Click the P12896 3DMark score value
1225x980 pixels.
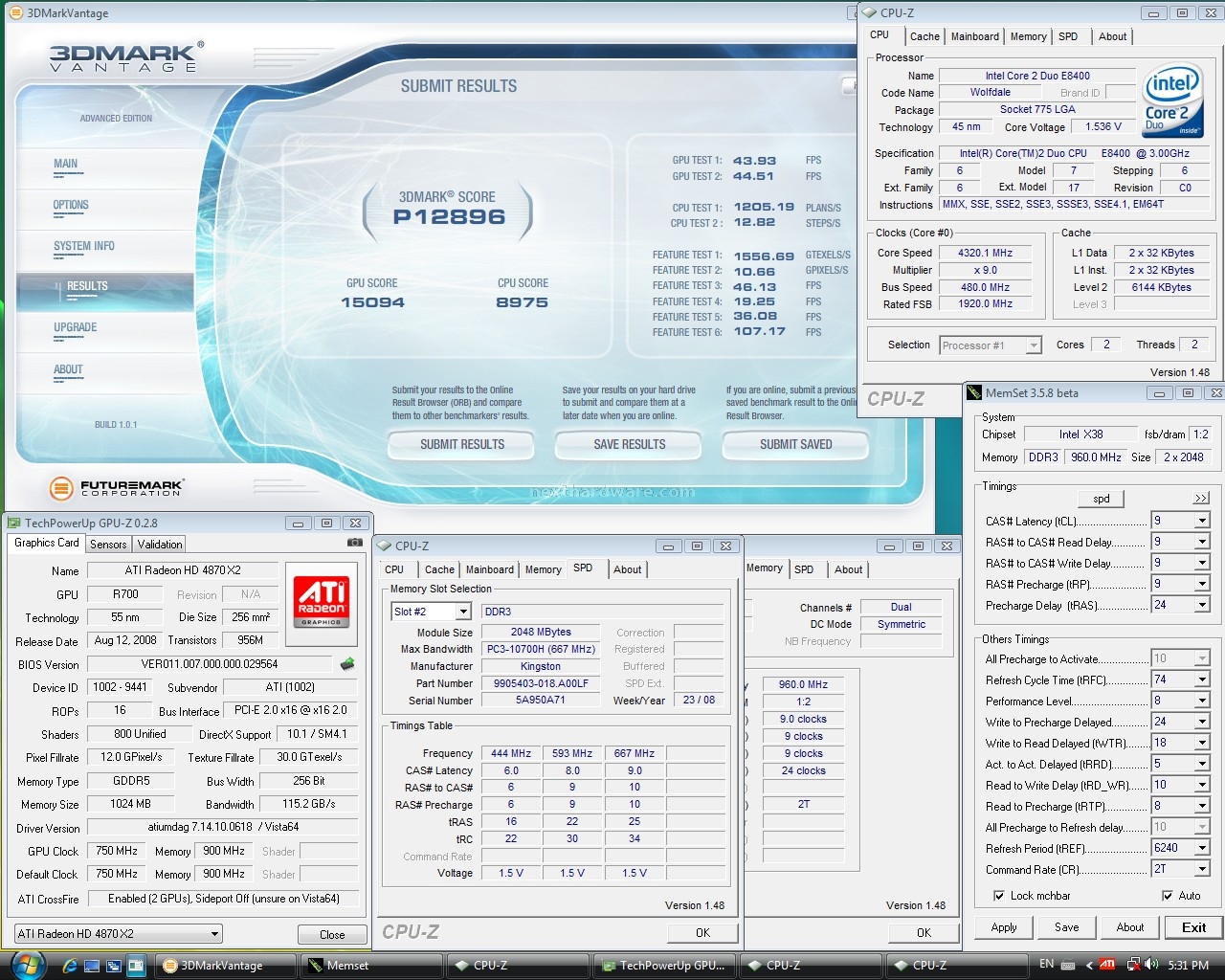point(449,216)
